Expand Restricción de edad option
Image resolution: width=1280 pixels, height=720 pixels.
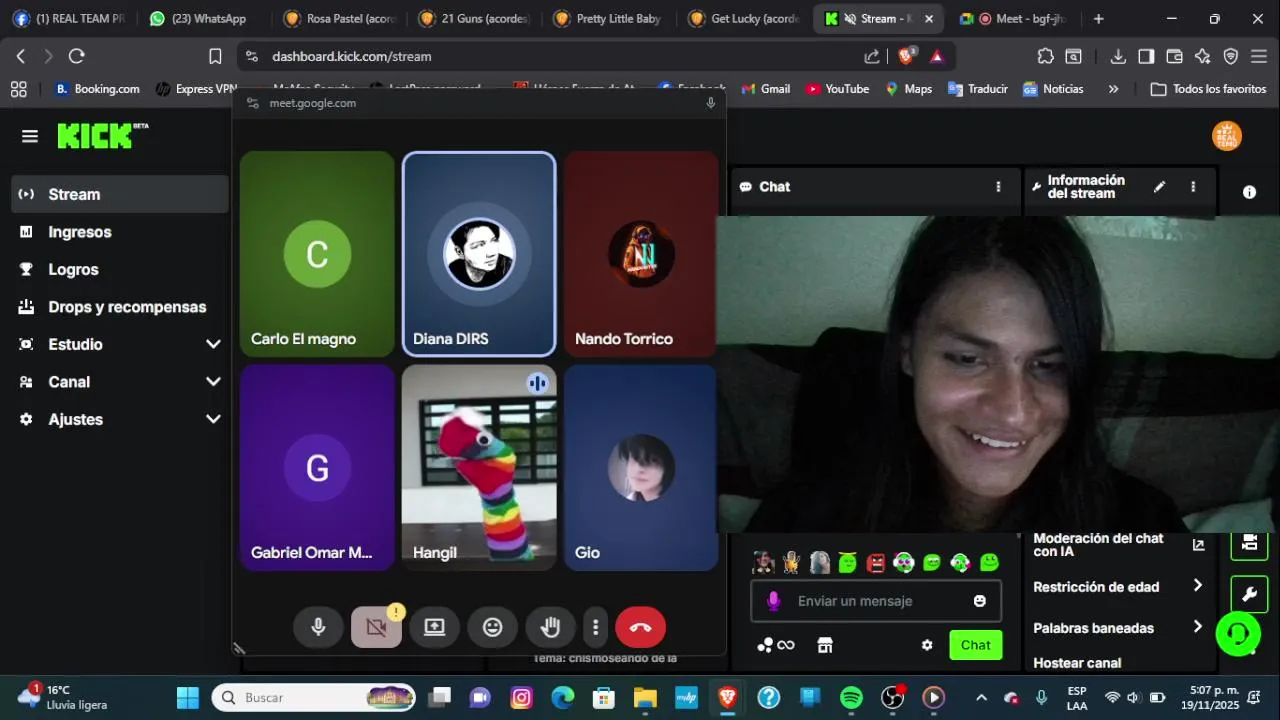pos(1120,587)
